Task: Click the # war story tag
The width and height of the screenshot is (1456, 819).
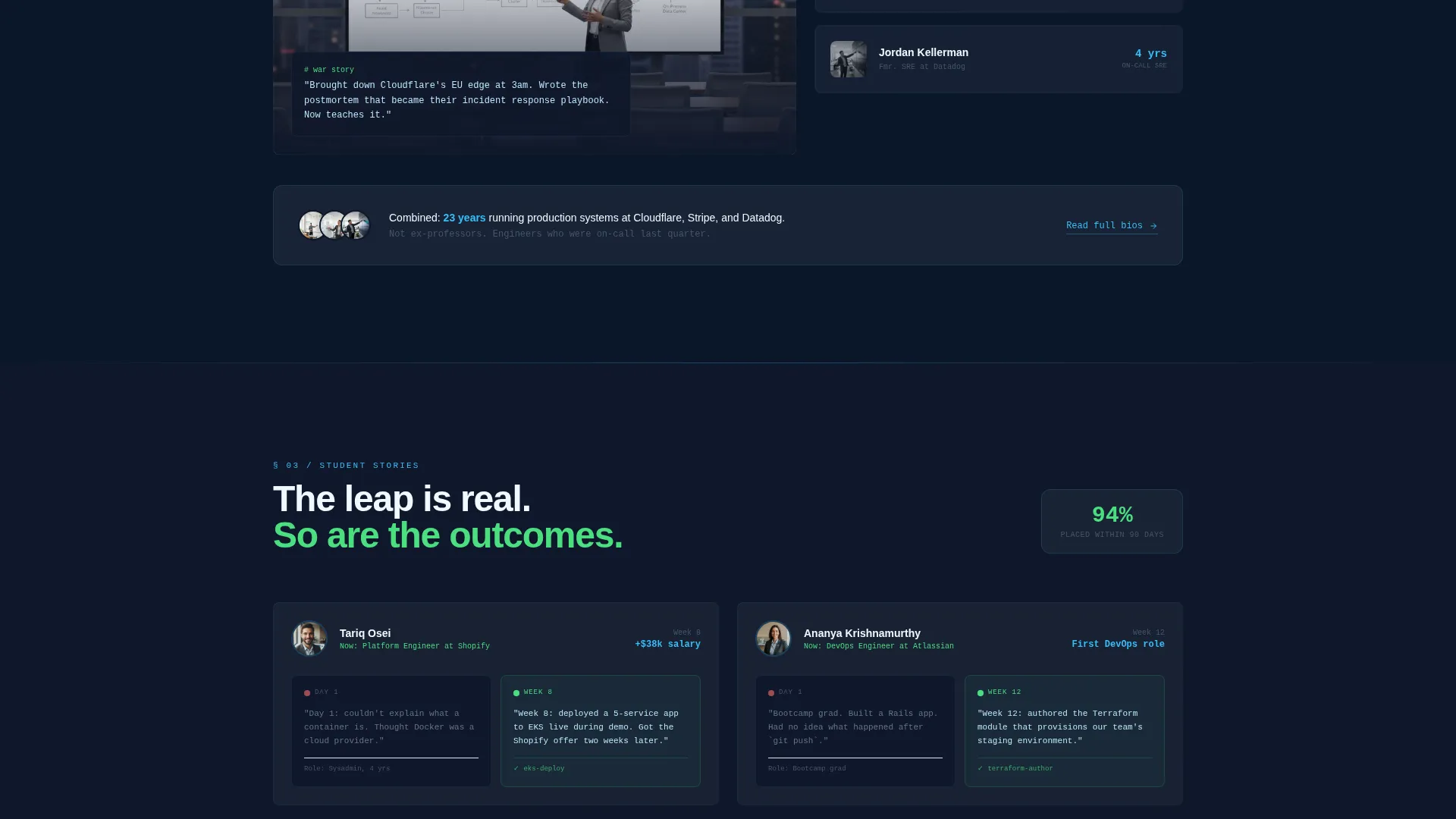Action: [x=329, y=70]
